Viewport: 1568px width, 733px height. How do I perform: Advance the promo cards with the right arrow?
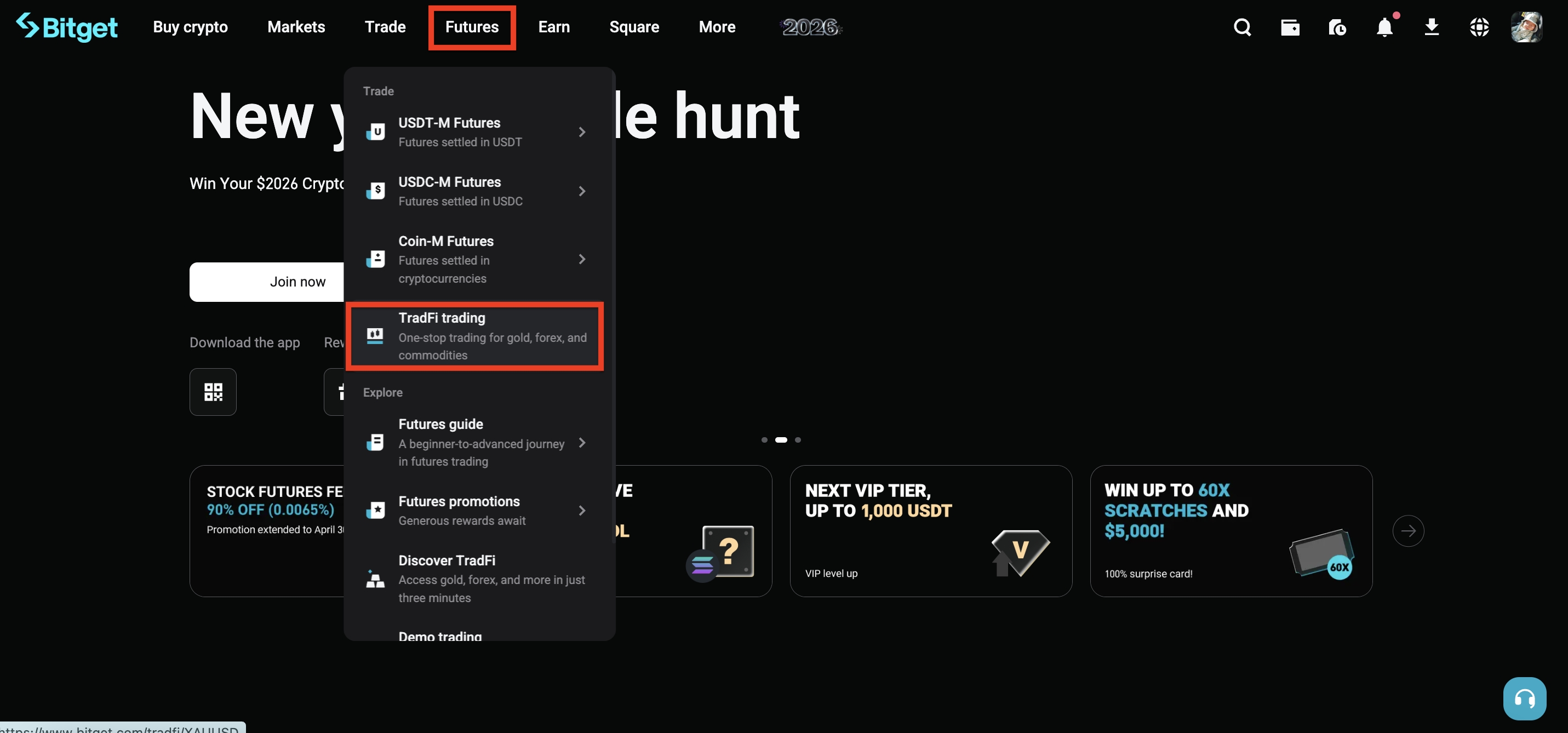pos(1409,531)
